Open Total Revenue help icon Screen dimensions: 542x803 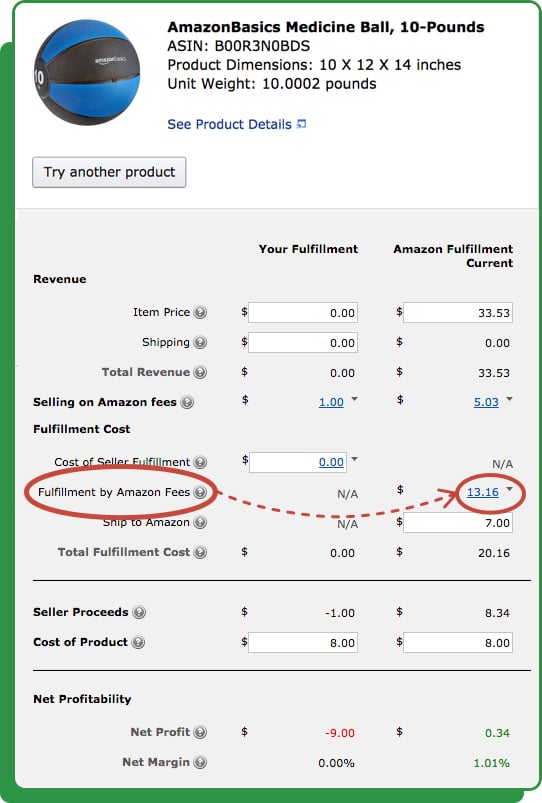click(x=200, y=372)
